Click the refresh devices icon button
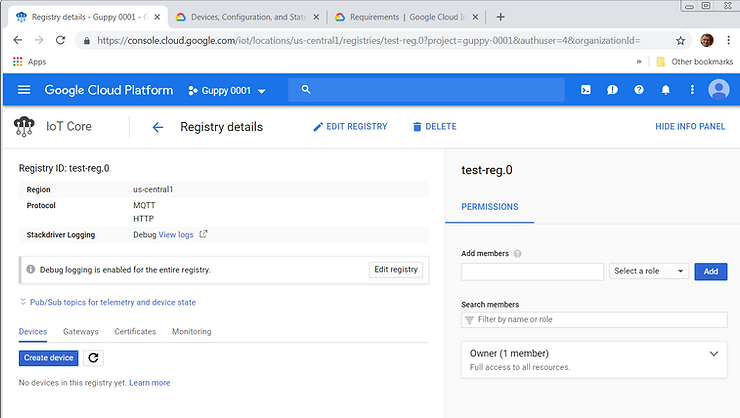The image size is (740, 418). (x=92, y=358)
